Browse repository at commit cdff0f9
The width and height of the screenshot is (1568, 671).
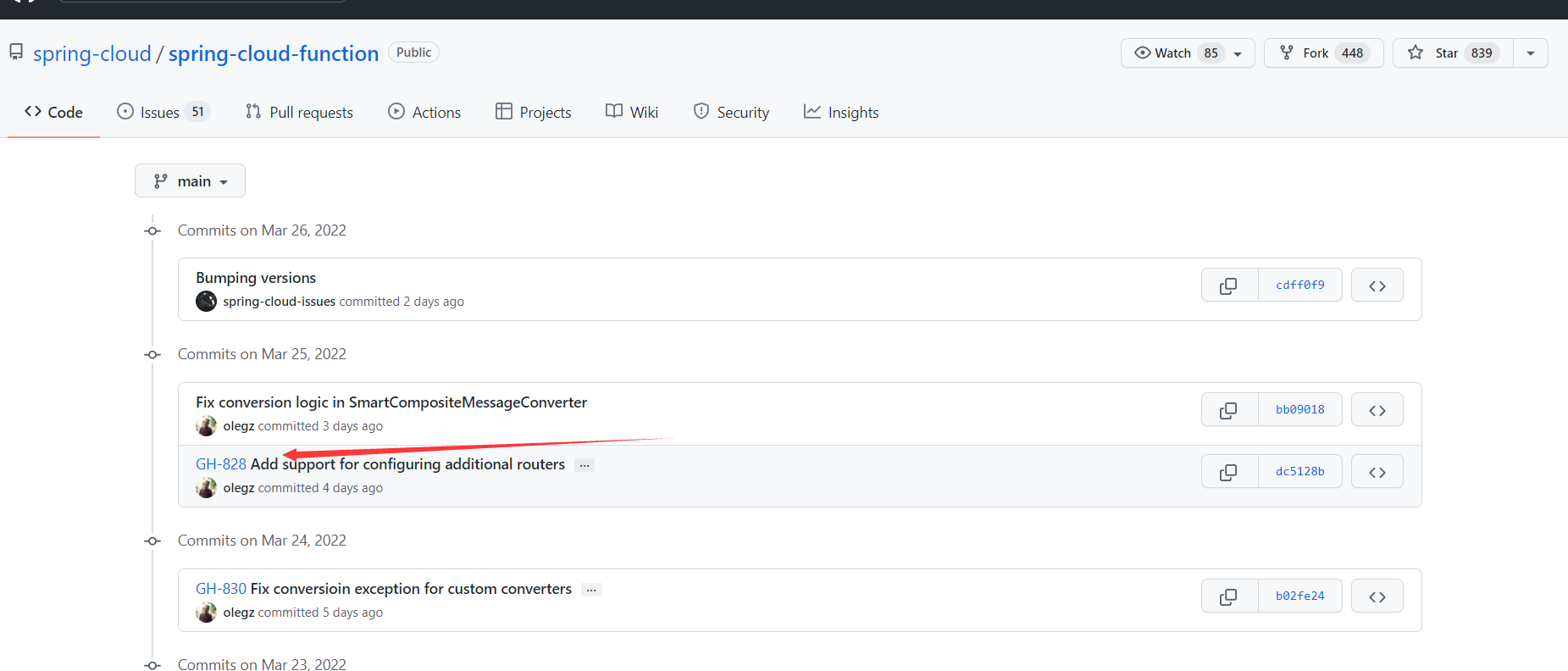point(1377,286)
